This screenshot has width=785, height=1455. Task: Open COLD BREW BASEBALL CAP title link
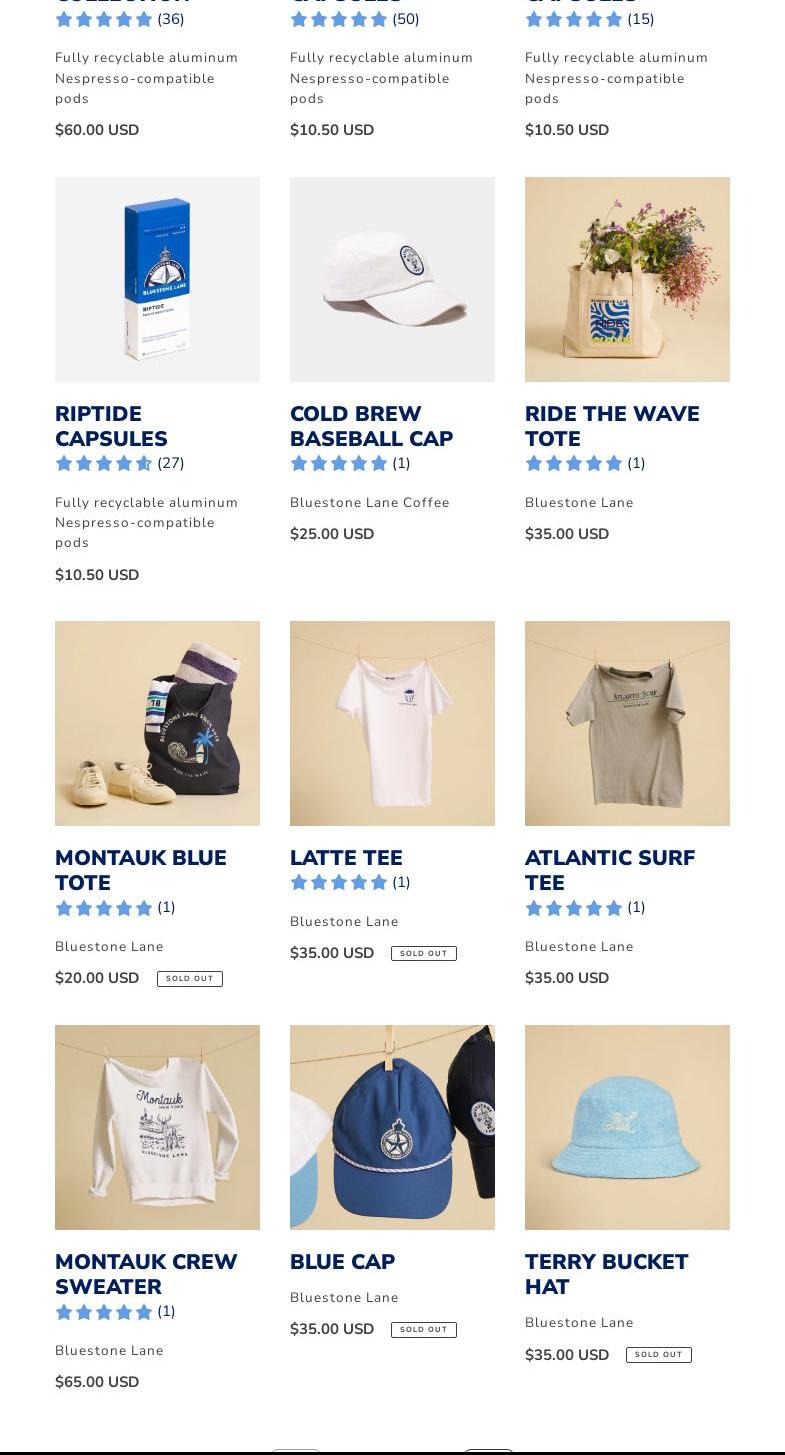tap(371, 426)
